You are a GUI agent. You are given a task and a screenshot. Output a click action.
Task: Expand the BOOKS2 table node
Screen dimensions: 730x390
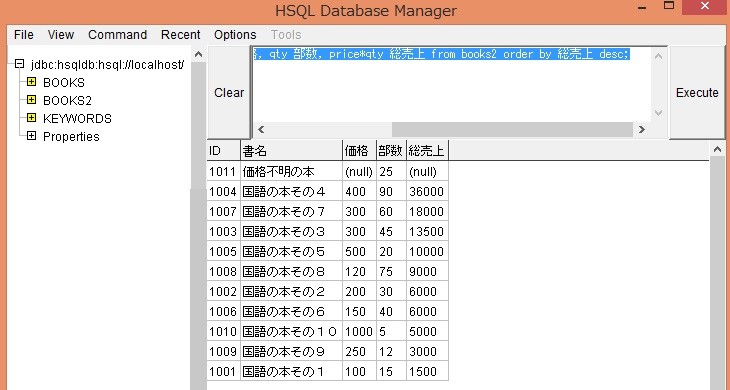[31, 100]
